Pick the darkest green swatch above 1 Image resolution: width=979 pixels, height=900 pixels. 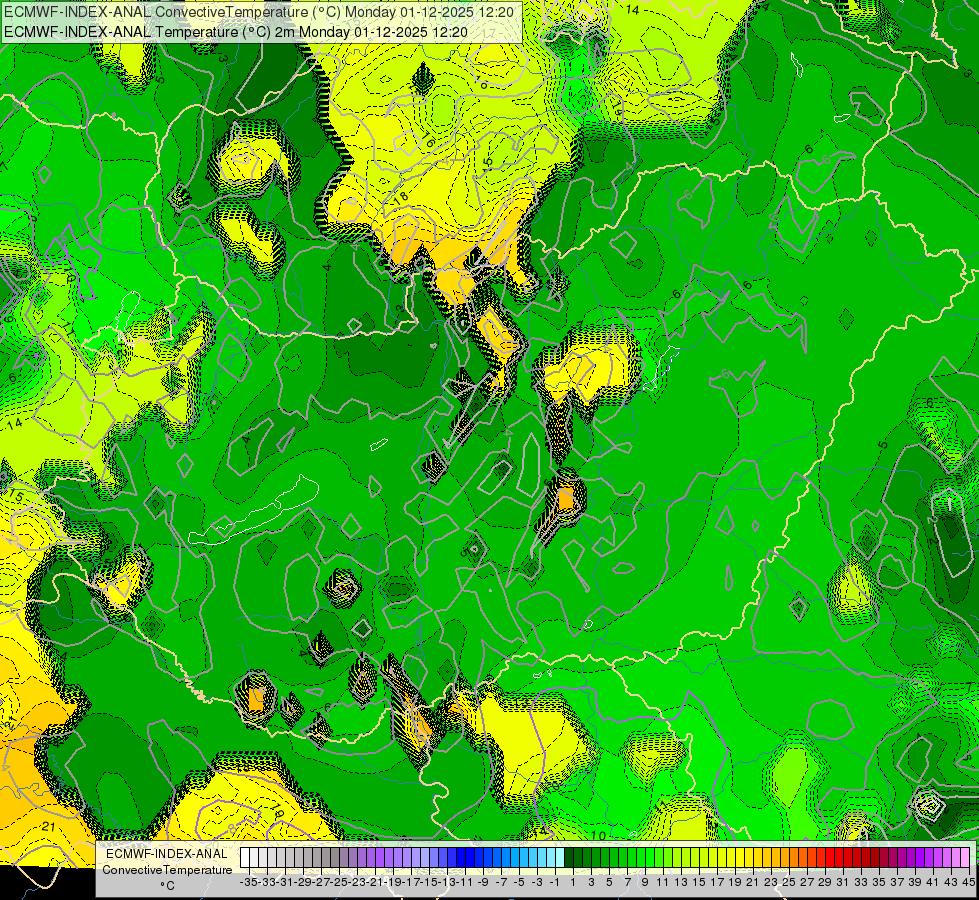569,858
